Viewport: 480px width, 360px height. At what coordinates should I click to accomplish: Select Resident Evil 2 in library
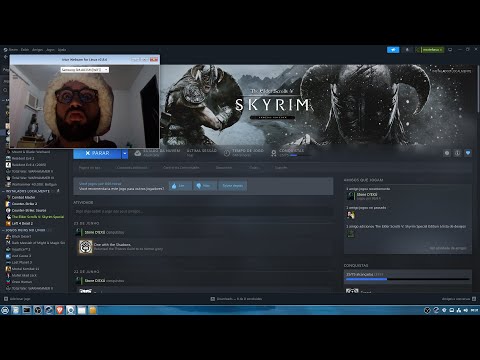pos(23,159)
